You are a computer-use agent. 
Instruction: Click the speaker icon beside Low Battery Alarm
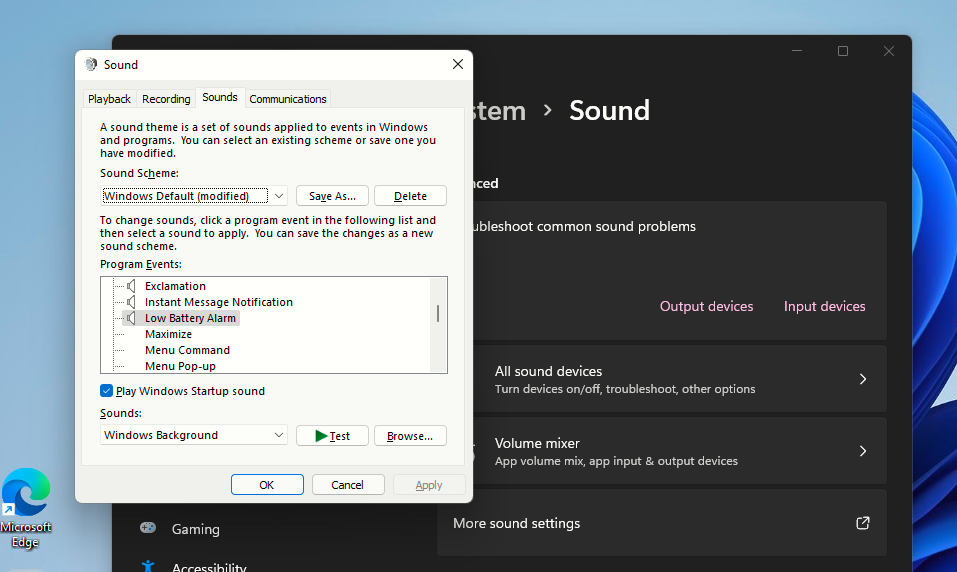point(130,318)
